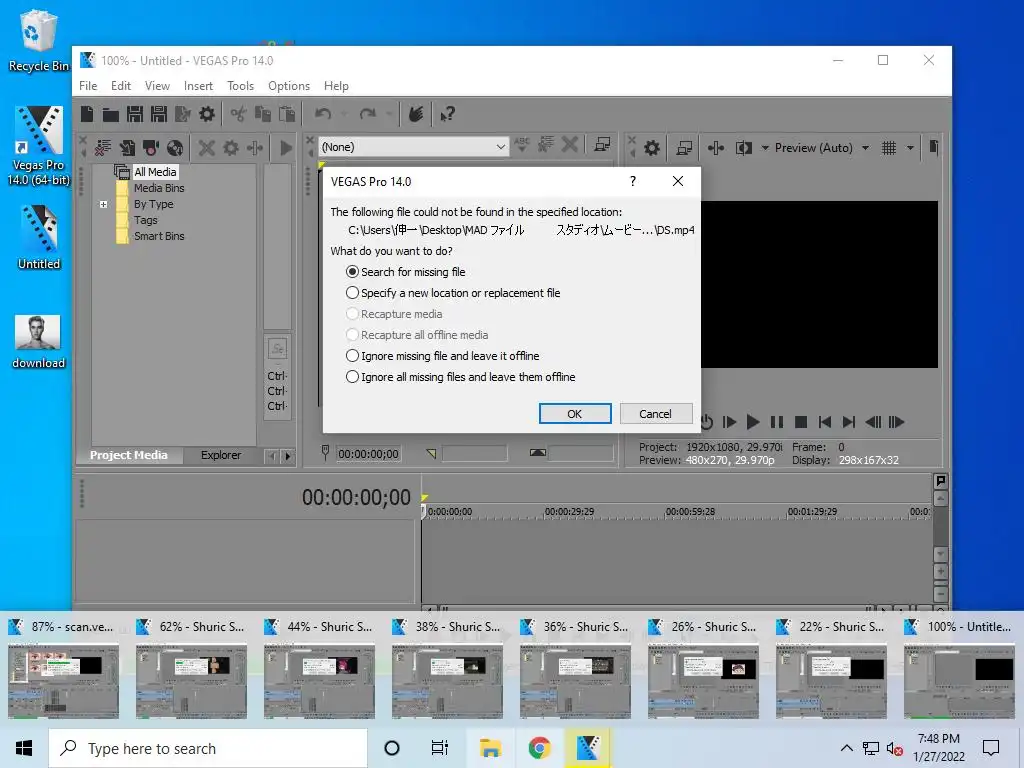Click Copy snapshot to clipboard icon
Image resolution: width=1024 pixels, height=768 pixels.
pyautogui.click(x=933, y=148)
